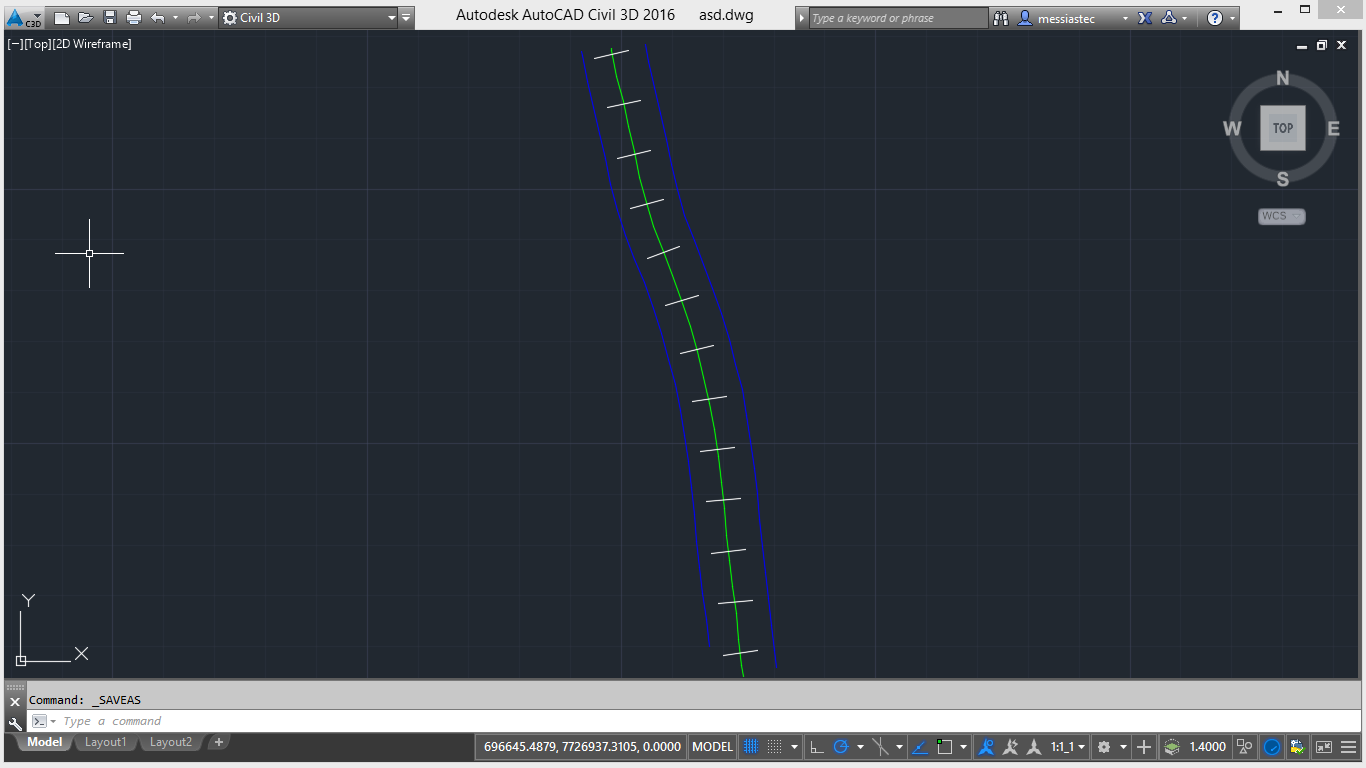Open the WCS dropdown below the ViewCube
This screenshot has width=1366, height=768.
point(1282,216)
